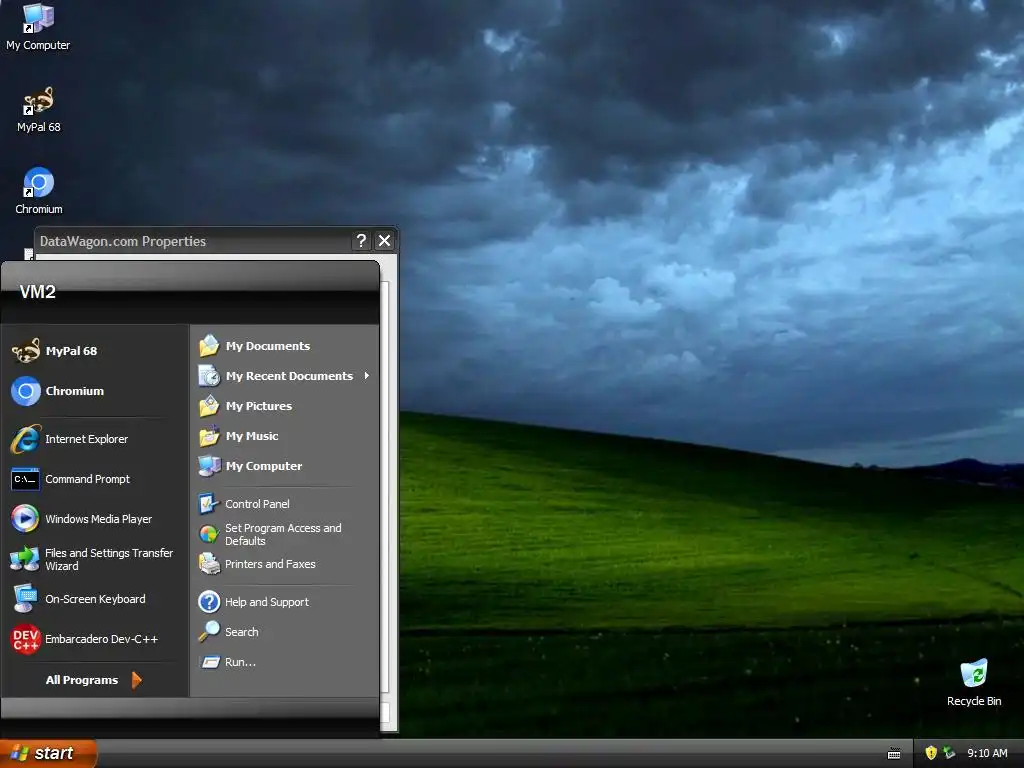Image resolution: width=1024 pixels, height=768 pixels.
Task: Click Windows Media Player icon
Action: 25,519
